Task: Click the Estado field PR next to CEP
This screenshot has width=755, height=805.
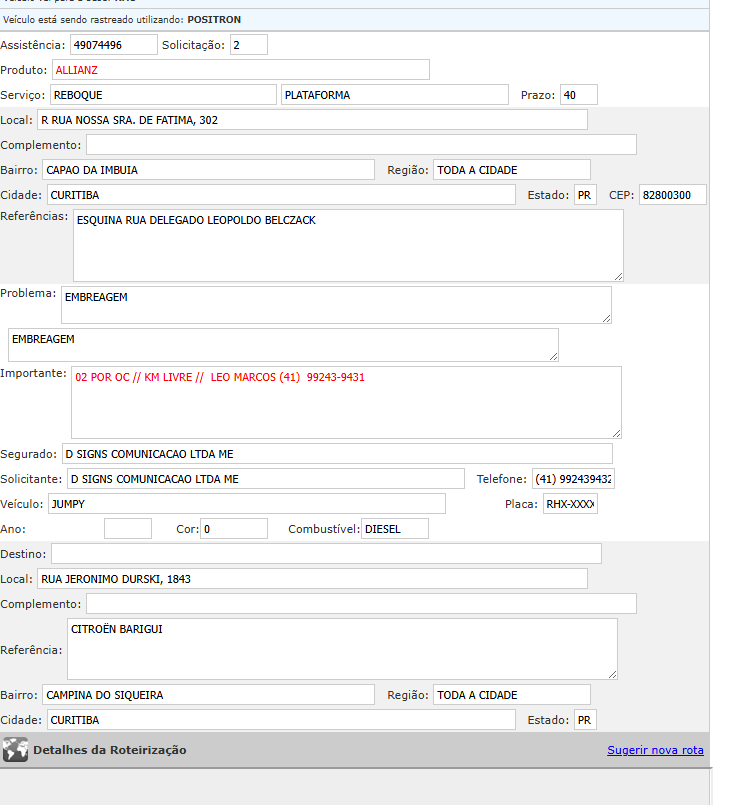Action: (585, 195)
